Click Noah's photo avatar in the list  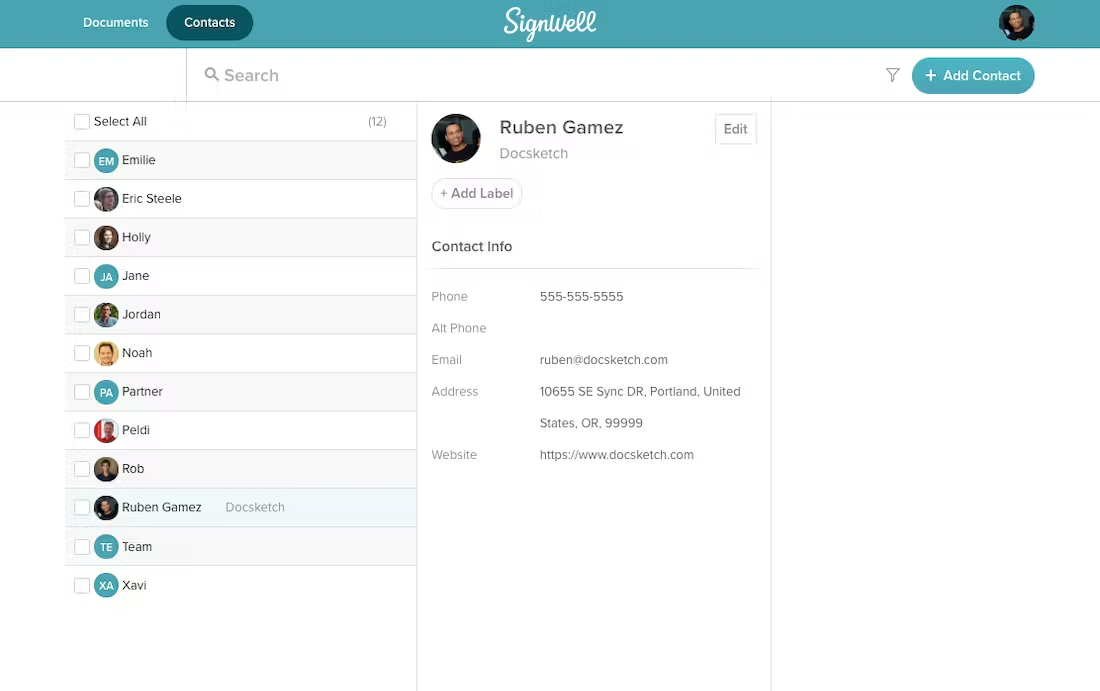[x=106, y=353]
